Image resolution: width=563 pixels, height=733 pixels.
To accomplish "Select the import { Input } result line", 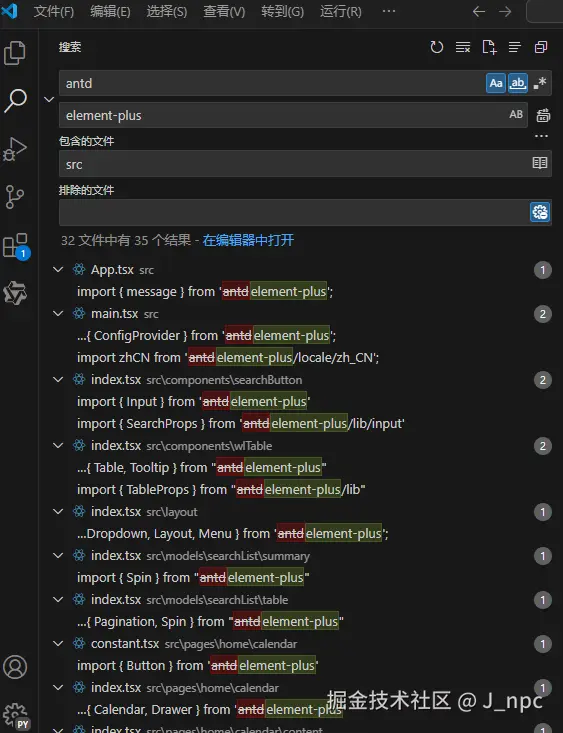I will pyautogui.click(x=299, y=401).
